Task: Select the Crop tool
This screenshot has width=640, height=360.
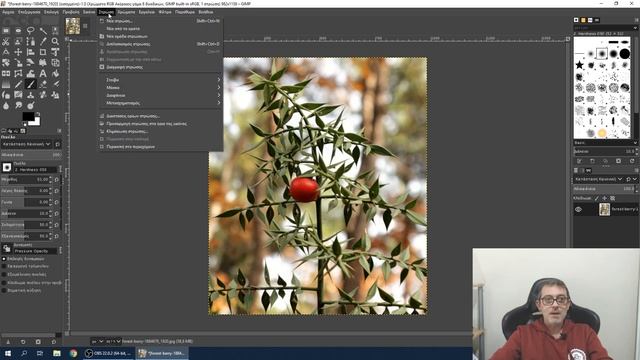Action: [x=43, y=52]
